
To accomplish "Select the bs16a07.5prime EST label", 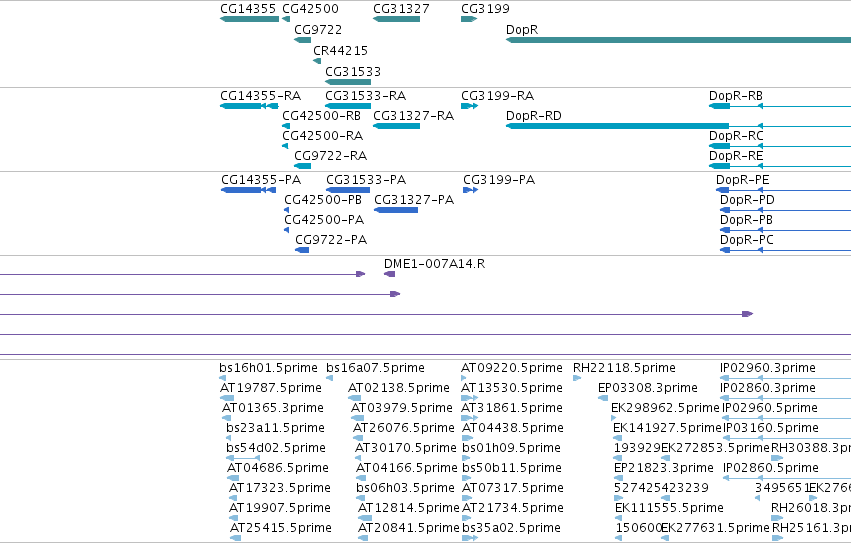I will pyautogui.click(x=375, y=369).
